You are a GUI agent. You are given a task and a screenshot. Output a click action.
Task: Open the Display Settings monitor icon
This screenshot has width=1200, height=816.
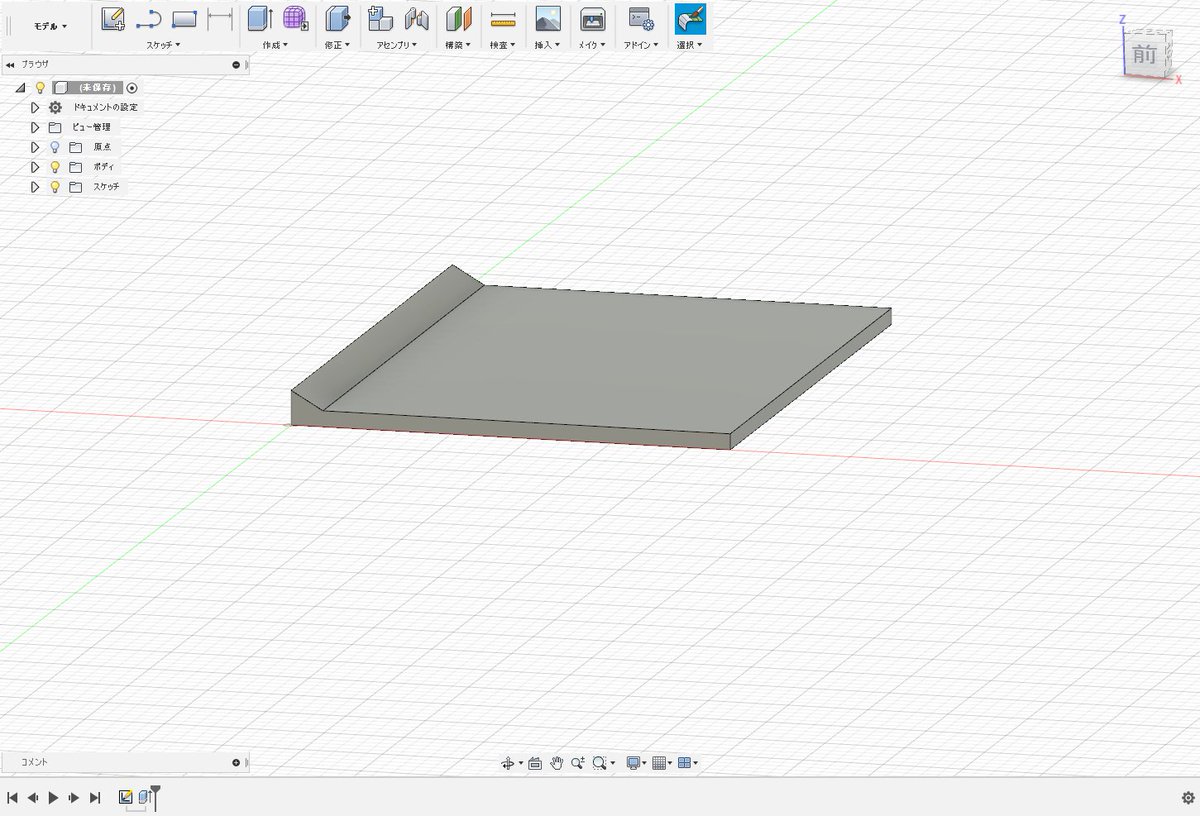pos(633,763)
